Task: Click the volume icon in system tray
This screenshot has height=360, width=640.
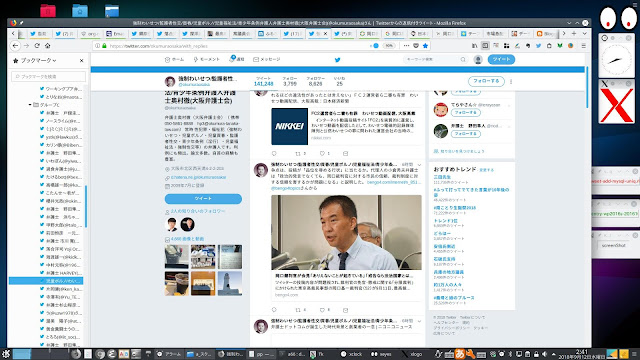Action: pos(544,354)
